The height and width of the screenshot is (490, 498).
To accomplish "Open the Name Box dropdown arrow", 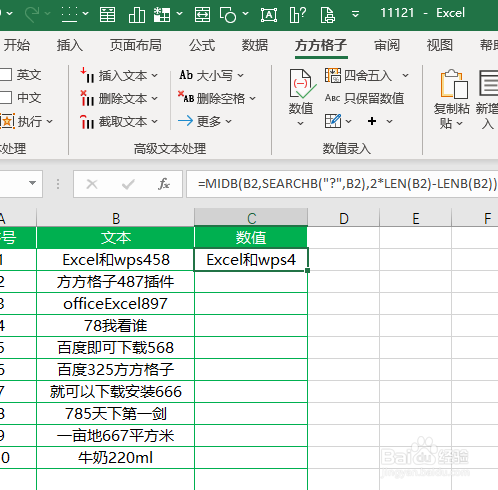I will click(32, 183).
